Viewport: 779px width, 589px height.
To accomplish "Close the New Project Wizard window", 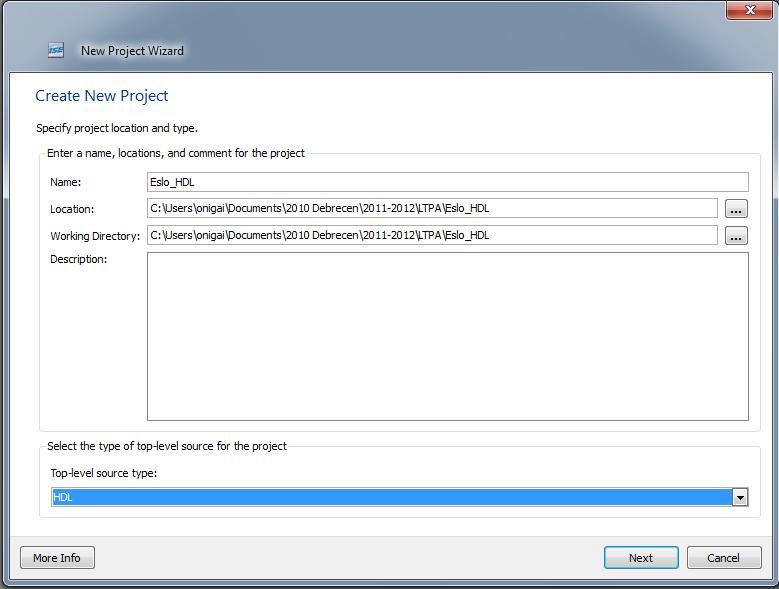I will [749, 10].
